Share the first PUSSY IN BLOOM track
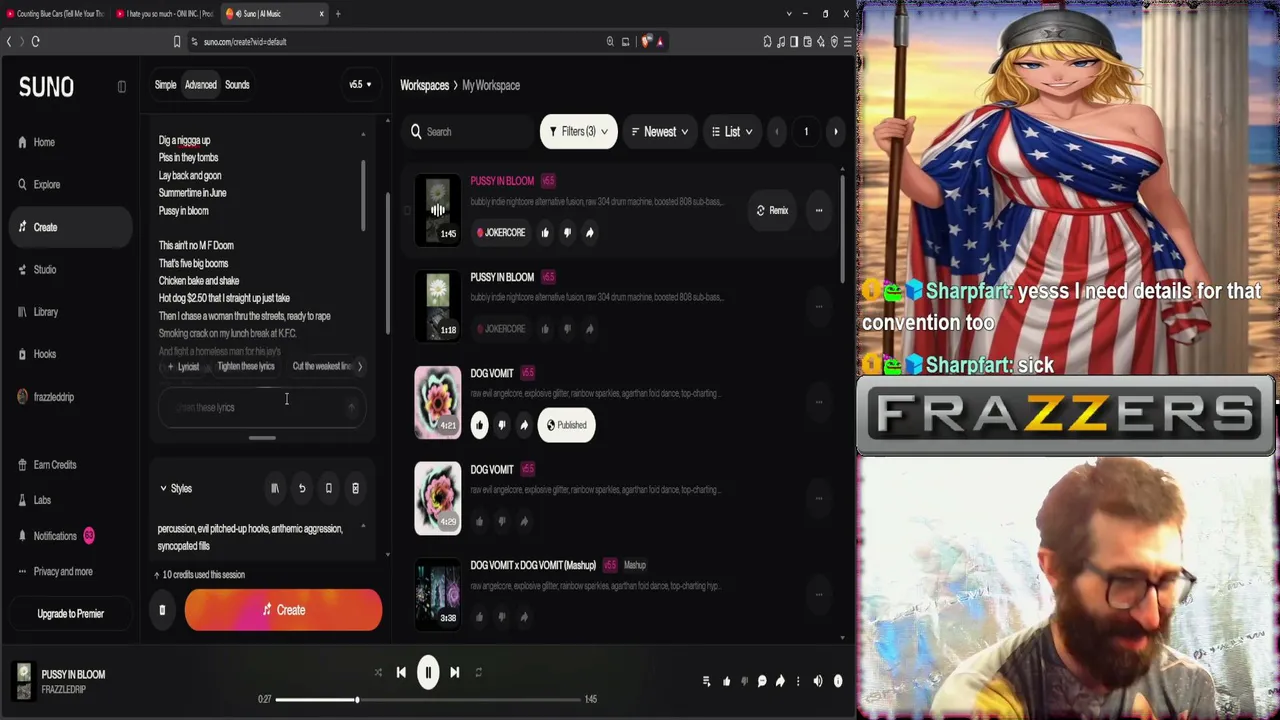The width and height of the screenshot is (1280, 720). (589, 233)
